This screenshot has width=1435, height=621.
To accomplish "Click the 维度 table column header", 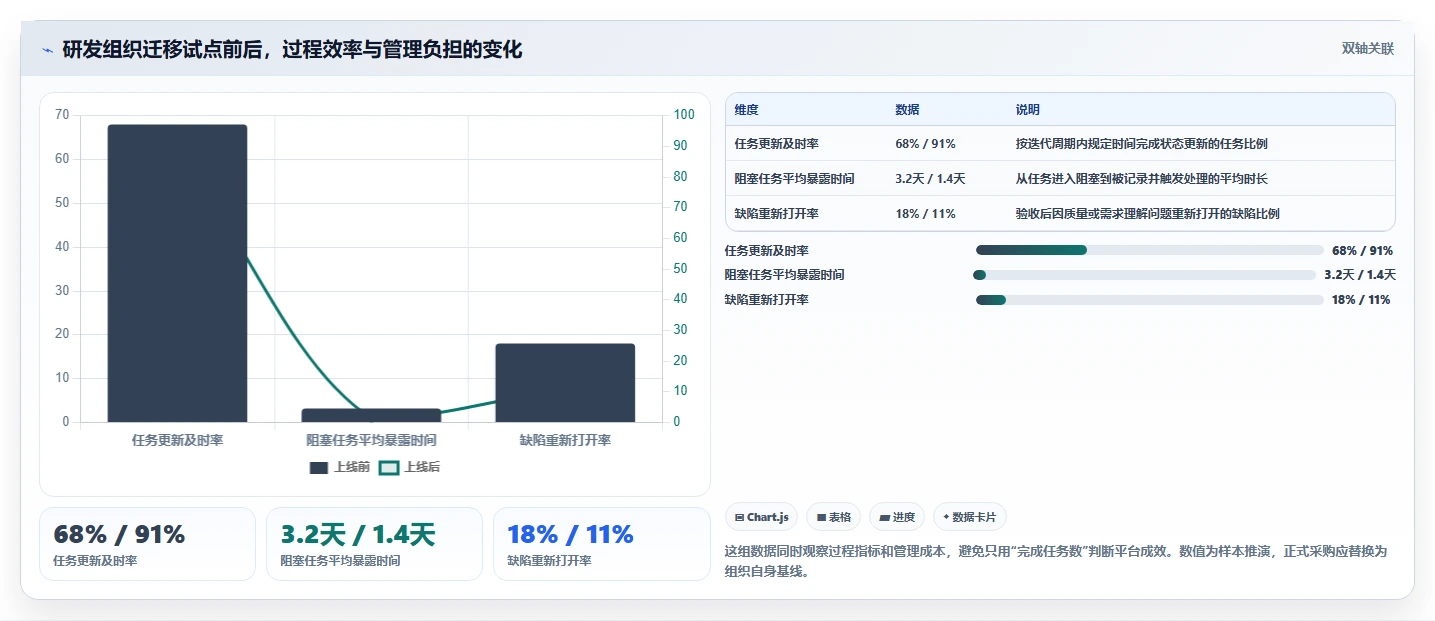I will coord(747,110).
